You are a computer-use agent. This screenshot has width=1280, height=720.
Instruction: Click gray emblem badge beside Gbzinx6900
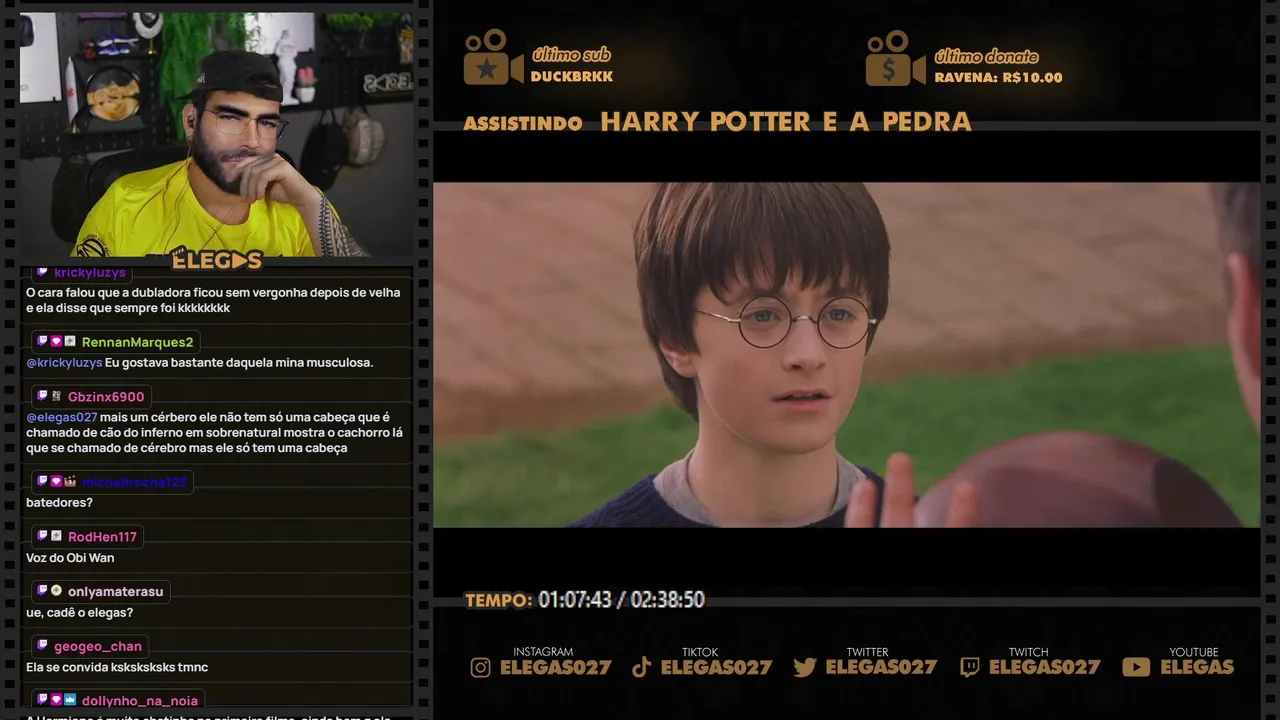(56, 396)
